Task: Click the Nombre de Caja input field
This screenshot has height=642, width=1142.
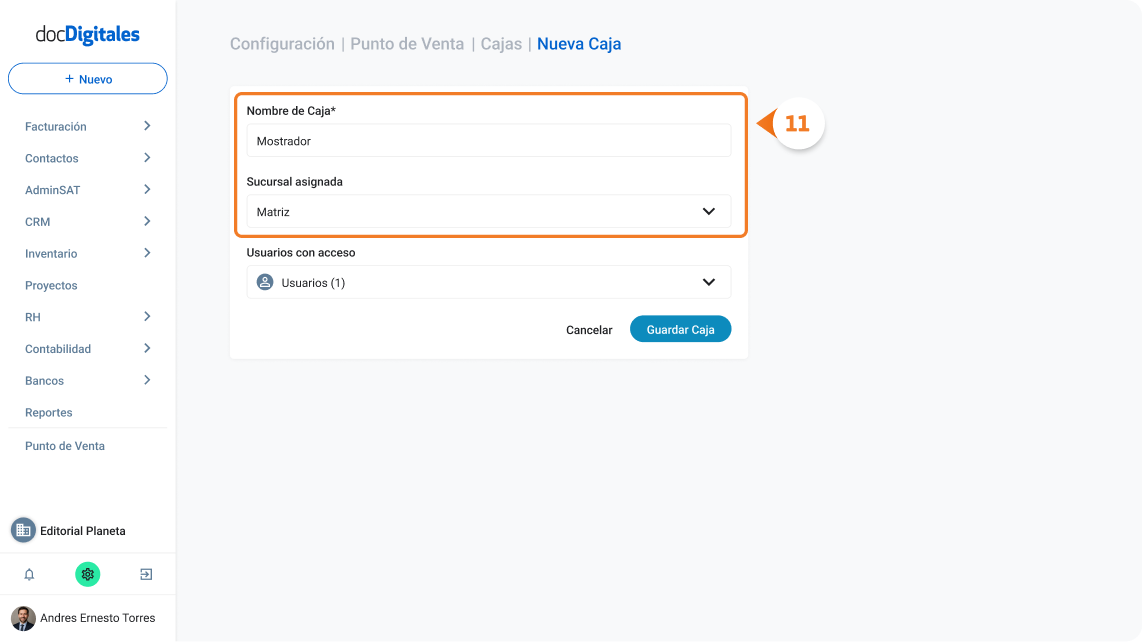Action: click(489, 141)
